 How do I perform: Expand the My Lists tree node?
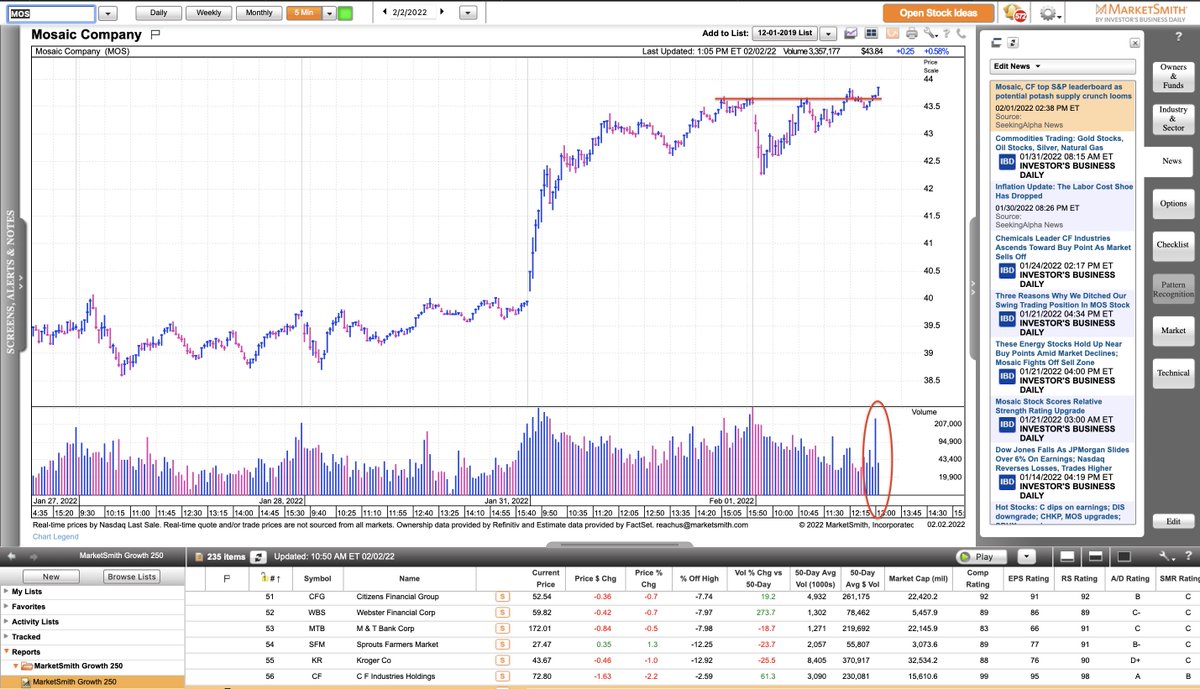point(6,591)
